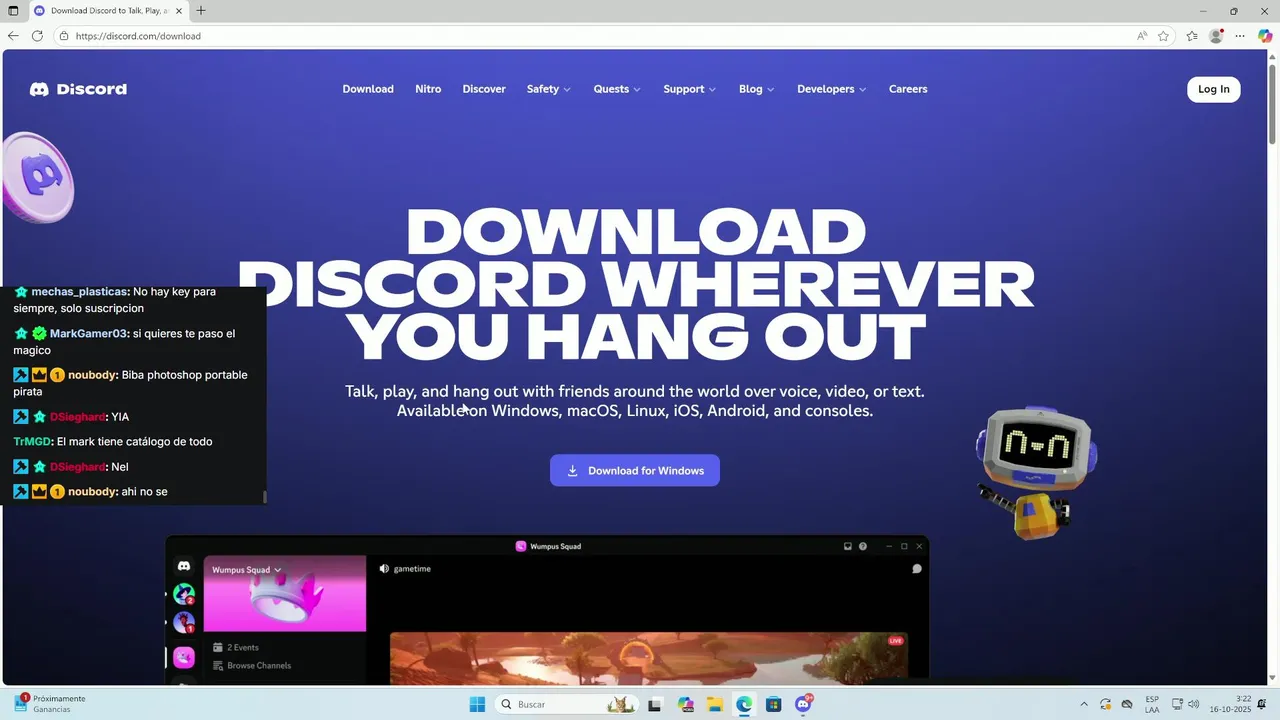
Task: Open the Favorites list icon
Action: pos(1192,36)
